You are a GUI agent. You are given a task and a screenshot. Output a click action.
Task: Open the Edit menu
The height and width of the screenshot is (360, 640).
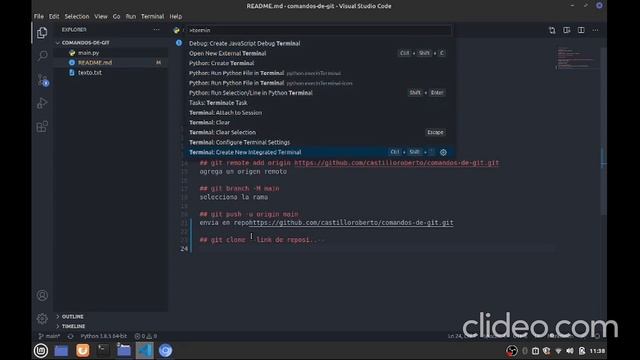pyautogui.click(x=54, y=16)
